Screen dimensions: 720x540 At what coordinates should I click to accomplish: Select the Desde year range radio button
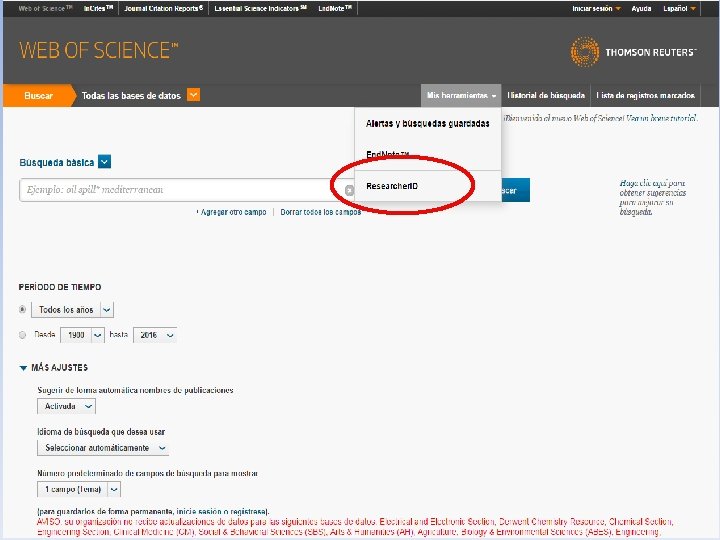coord(22,335)
